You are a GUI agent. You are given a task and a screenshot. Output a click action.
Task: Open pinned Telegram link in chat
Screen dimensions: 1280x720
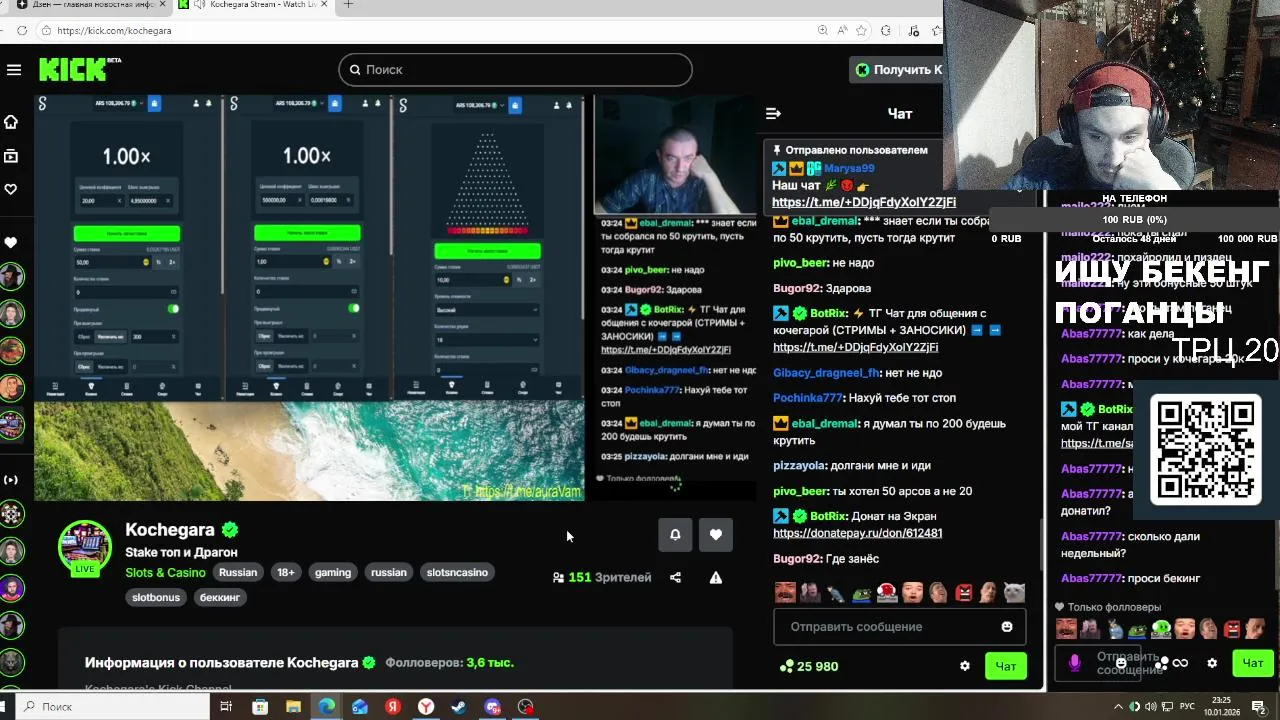[x=864, y=202]
